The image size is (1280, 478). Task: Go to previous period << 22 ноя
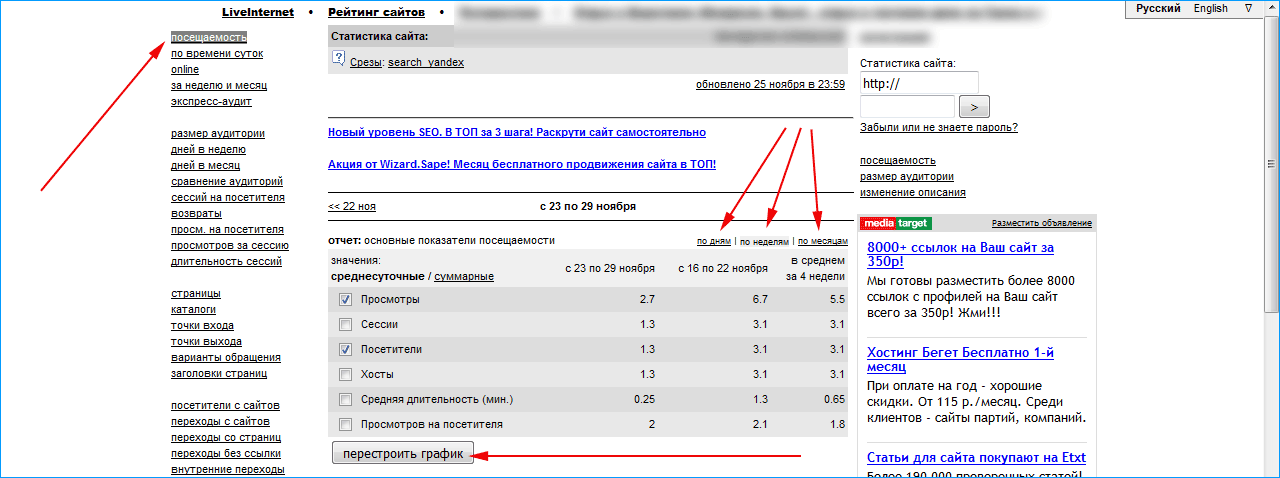[352, 206]
